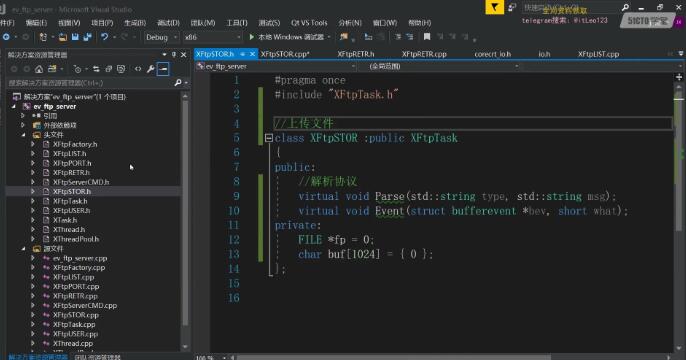Screen dimensions: 686x360
Task: Close the Solution Explorer panel
Action: (x=184, y=55)
